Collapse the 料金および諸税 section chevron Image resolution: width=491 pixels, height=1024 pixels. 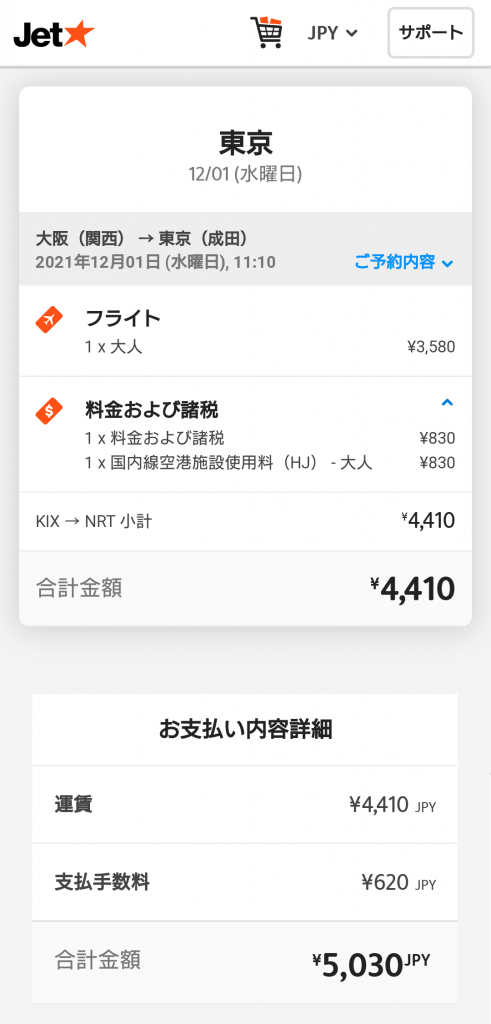[447, 403]
